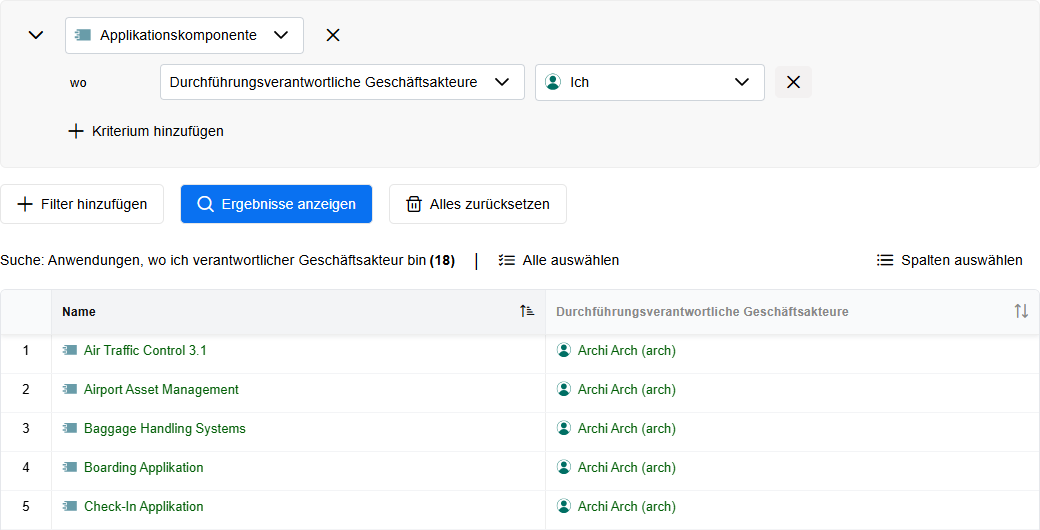Open the Durchführungsverantwortliche Geschäftsakteure criterion dropdown
The width and height of the screenshot is (1040, 530).
342,82
